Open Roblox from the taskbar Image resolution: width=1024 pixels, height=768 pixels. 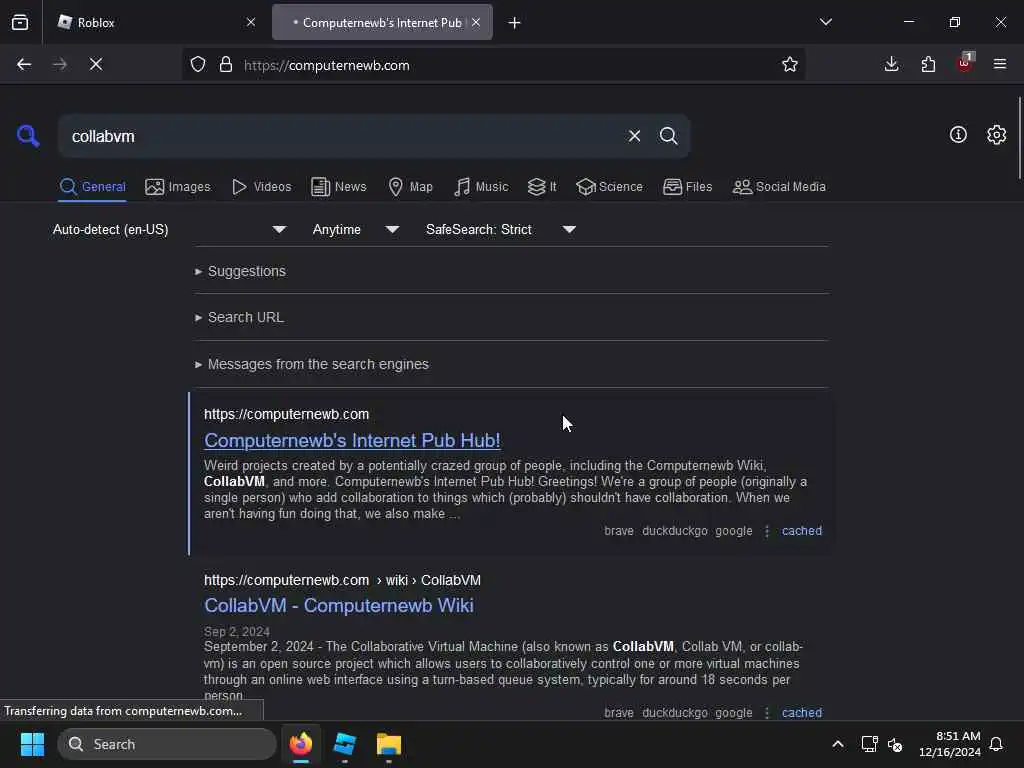point(344,744)
